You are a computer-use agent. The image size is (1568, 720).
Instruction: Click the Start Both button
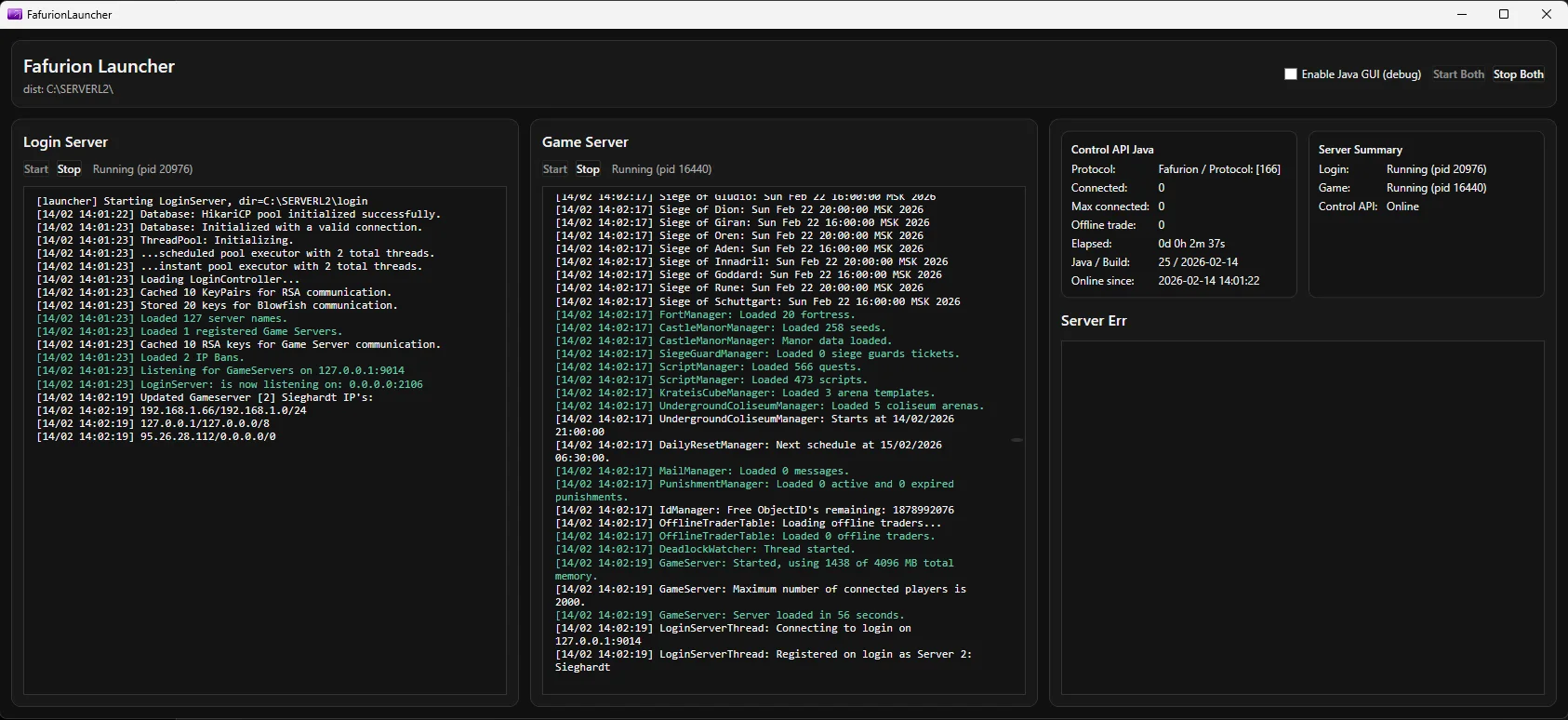(x=1458, y=74)
